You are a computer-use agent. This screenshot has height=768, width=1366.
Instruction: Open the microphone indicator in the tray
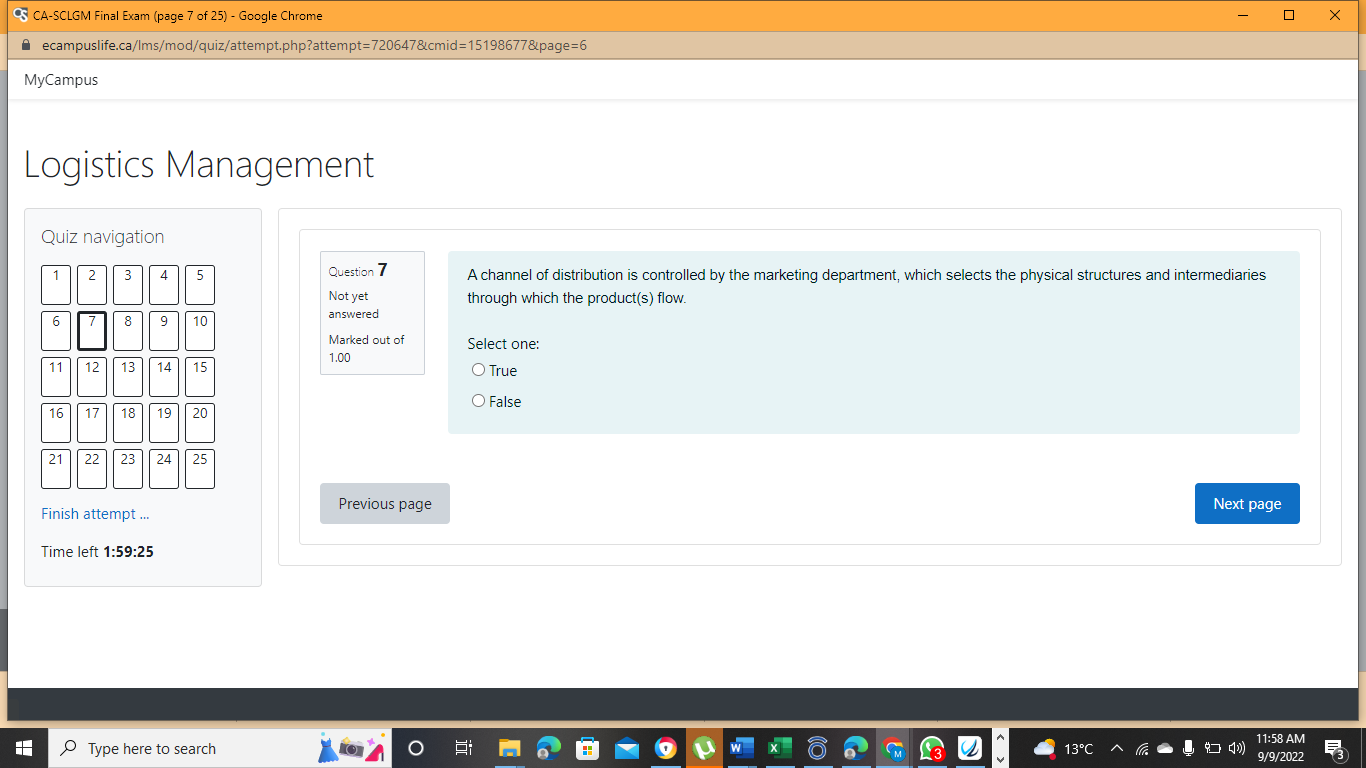[1188, 748]
